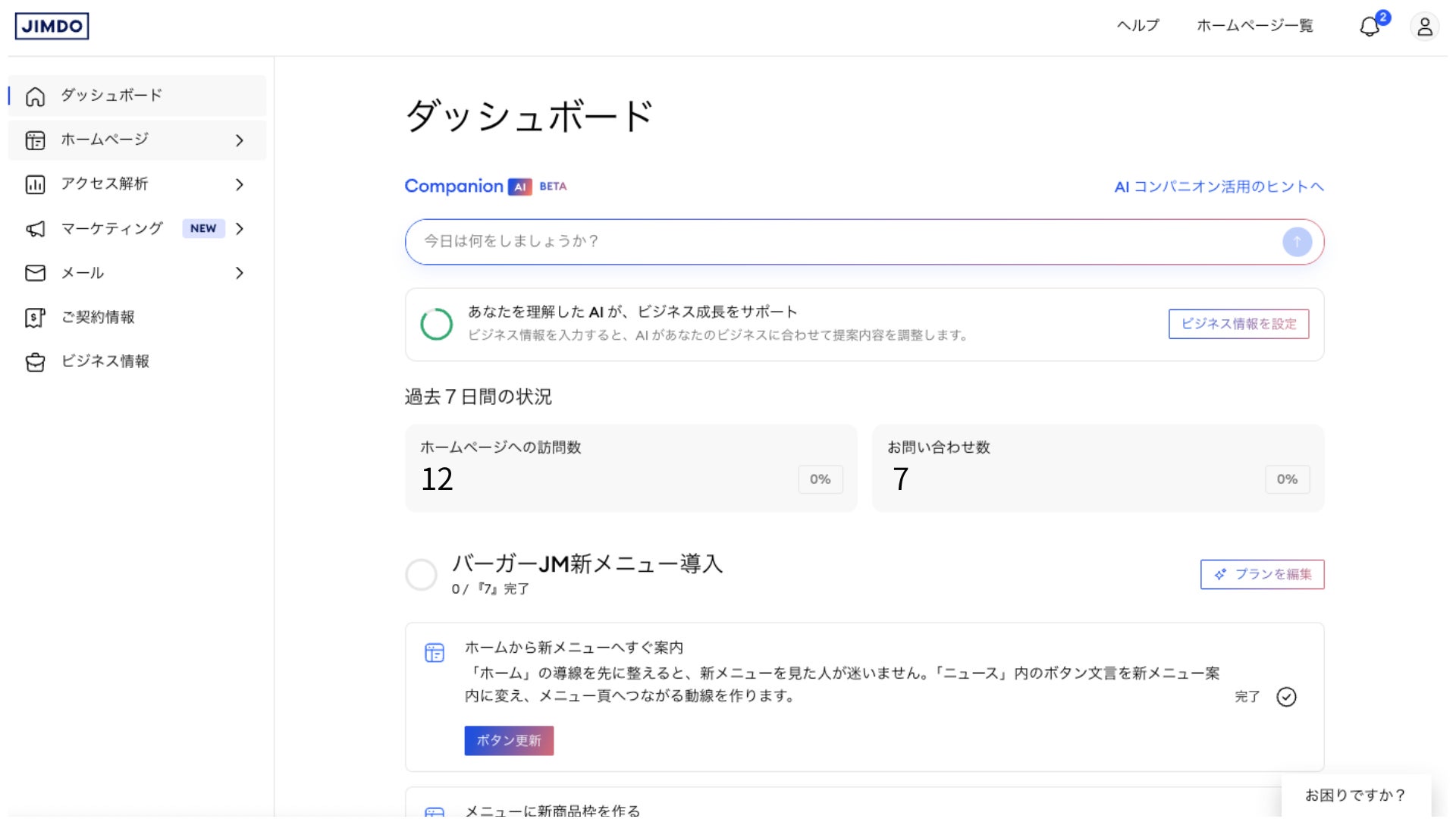Expand the ホームページ sidebar chevron
This screenshot has width=1456, height=819.
pyautogui.click(x=240, y=140)
